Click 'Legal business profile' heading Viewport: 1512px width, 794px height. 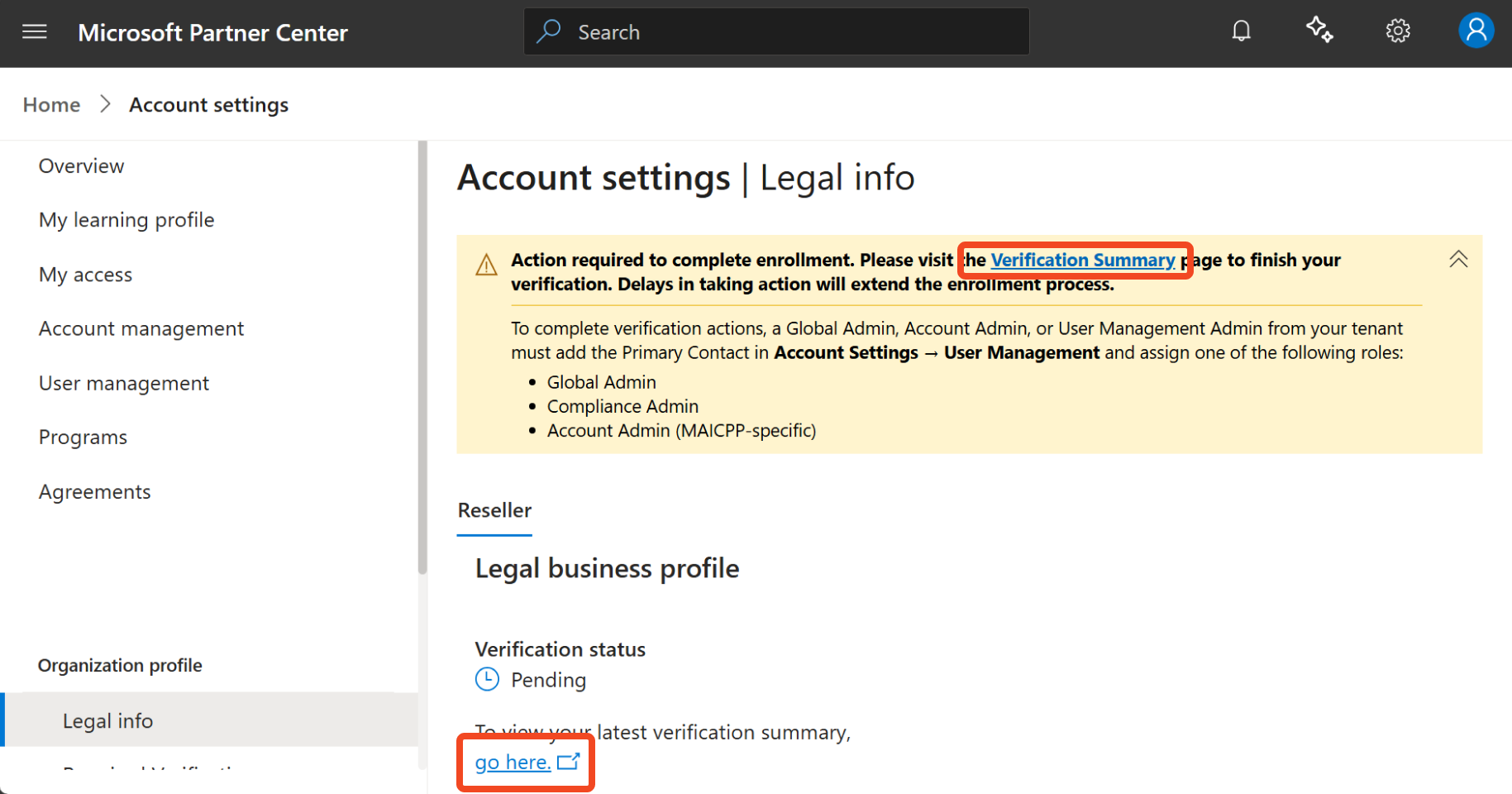[607, 569]
